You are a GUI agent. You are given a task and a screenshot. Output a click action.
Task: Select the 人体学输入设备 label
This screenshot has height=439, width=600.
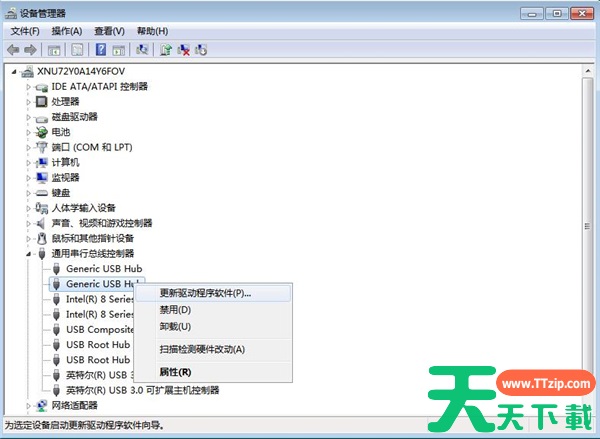tap(83, 208)
